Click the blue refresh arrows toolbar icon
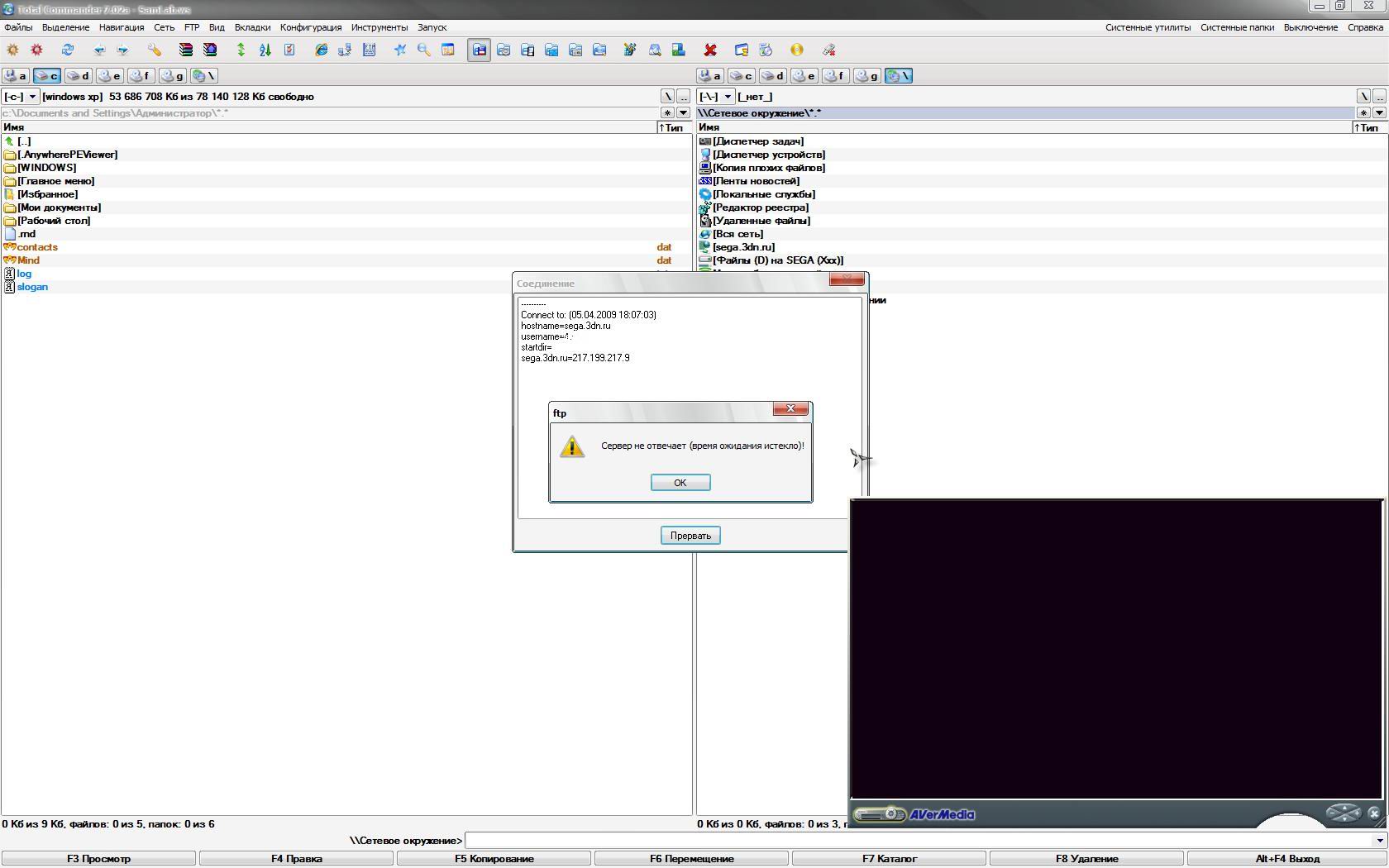 [68, 50]
